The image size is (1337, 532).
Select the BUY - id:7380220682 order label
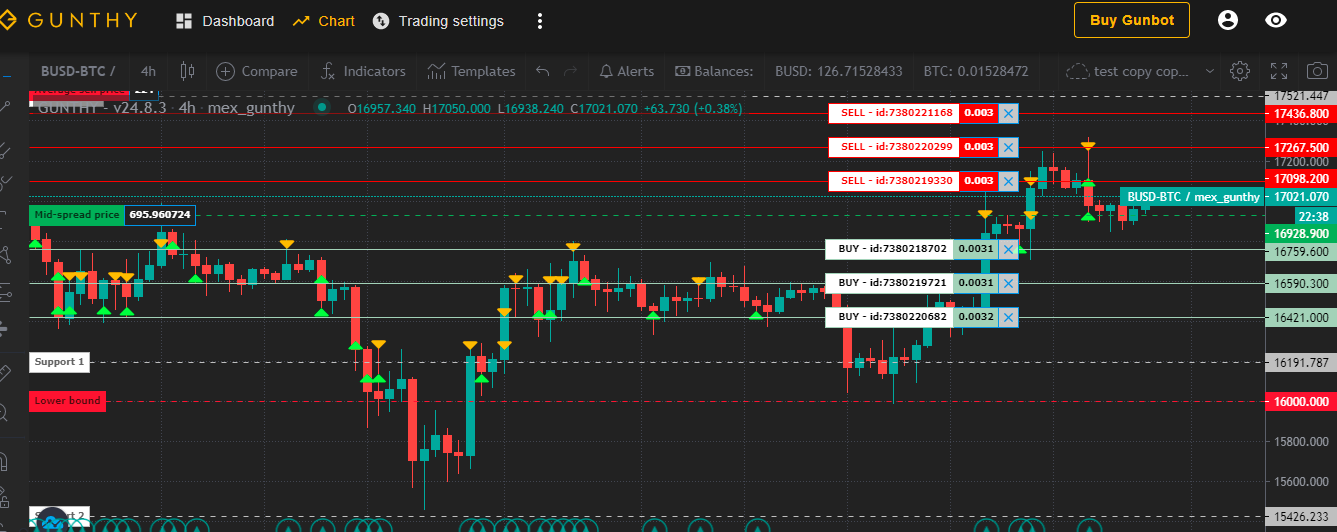889,317
